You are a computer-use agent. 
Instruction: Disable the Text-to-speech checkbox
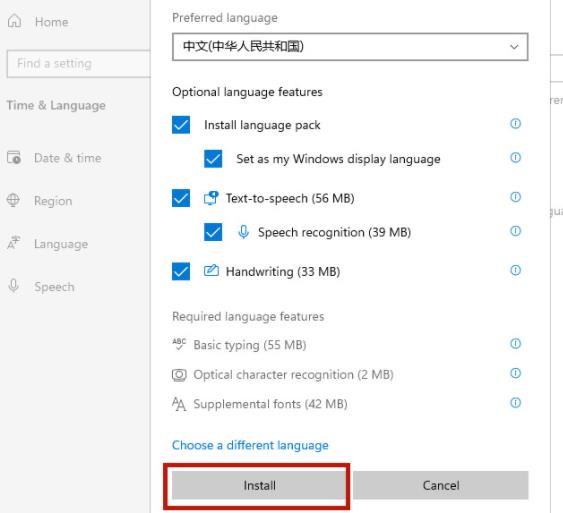point(181,198)
